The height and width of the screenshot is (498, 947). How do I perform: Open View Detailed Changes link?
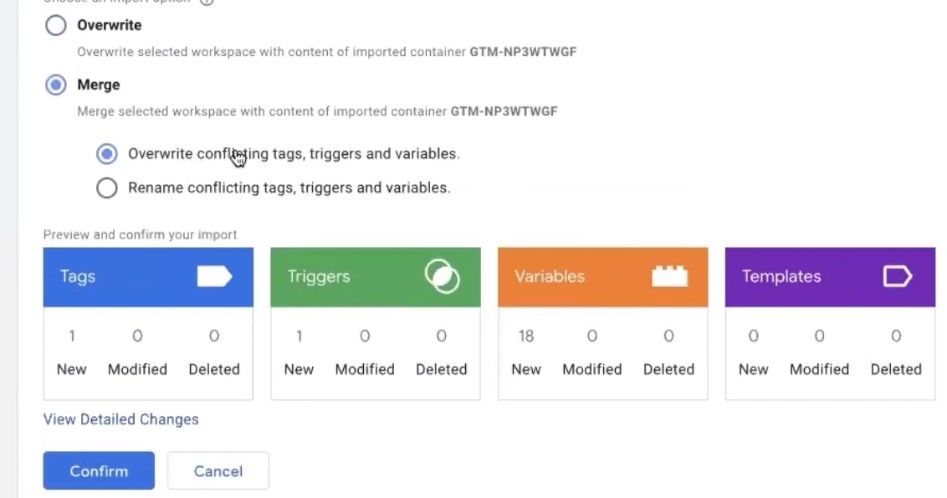121,419
